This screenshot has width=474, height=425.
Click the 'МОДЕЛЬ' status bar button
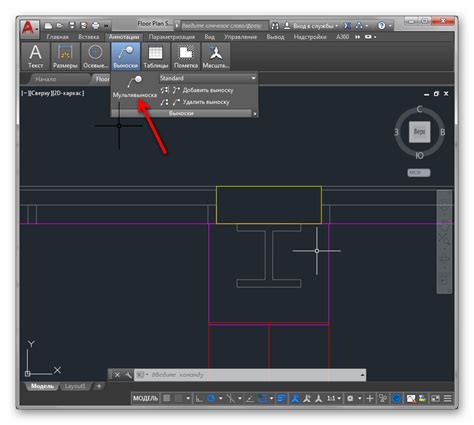click(x=145, y=398)
